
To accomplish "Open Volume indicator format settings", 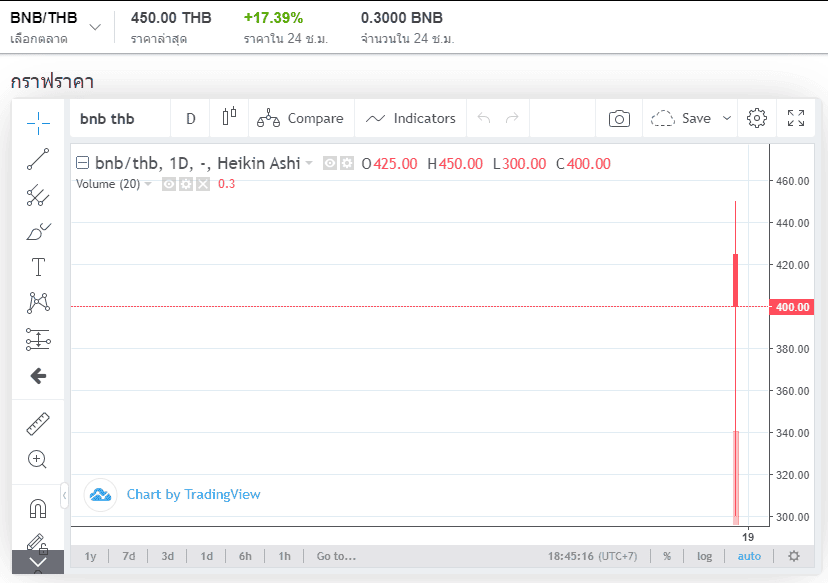I will point(186,184).
